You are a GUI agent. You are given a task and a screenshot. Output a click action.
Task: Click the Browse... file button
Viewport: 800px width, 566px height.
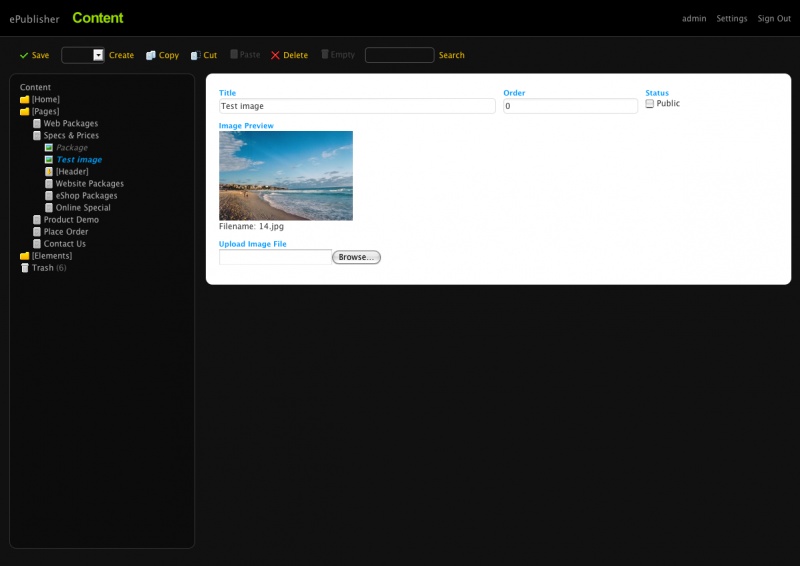point(356,258)
